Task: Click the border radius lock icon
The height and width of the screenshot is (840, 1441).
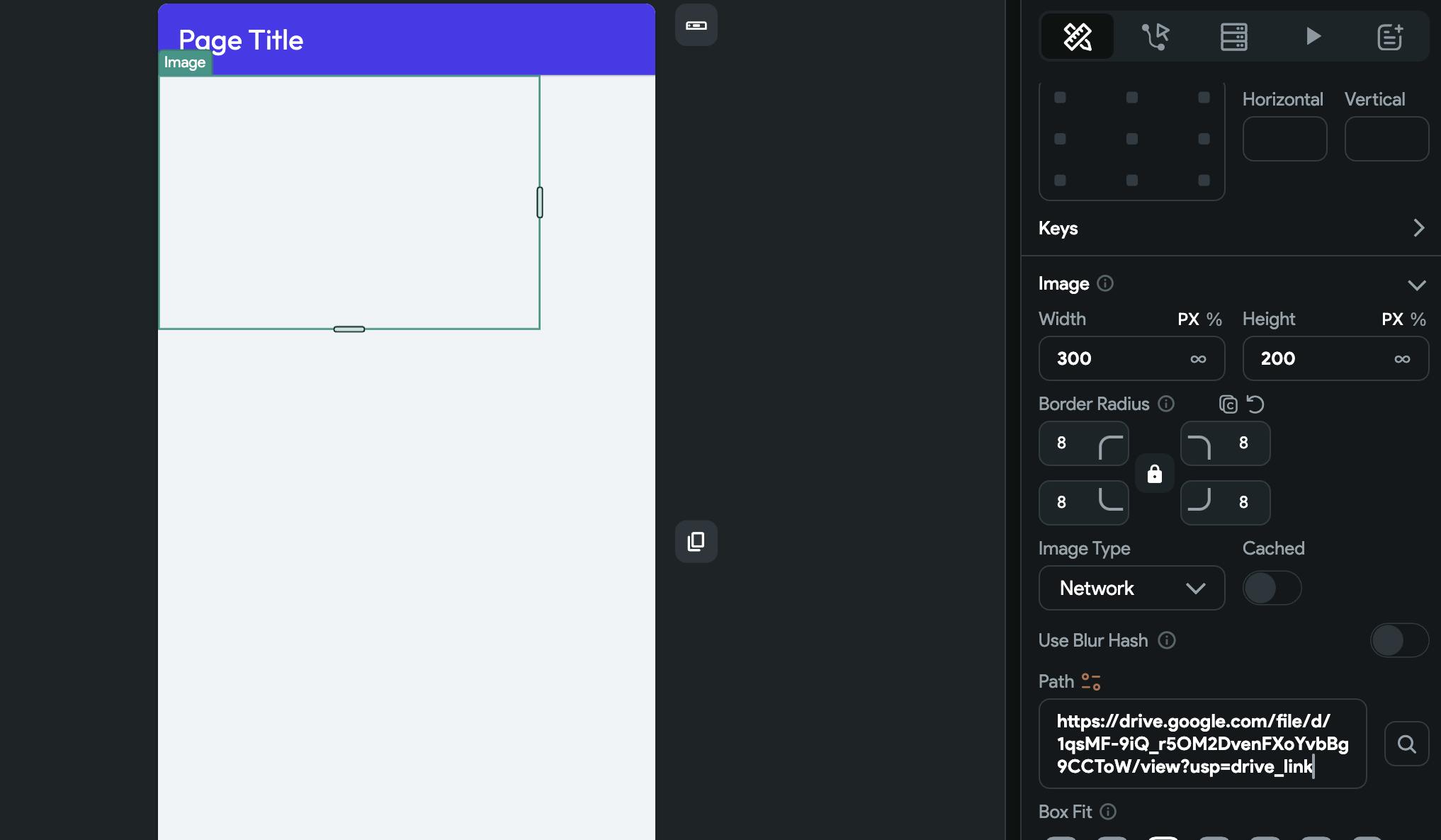Action: [1154, 473]
